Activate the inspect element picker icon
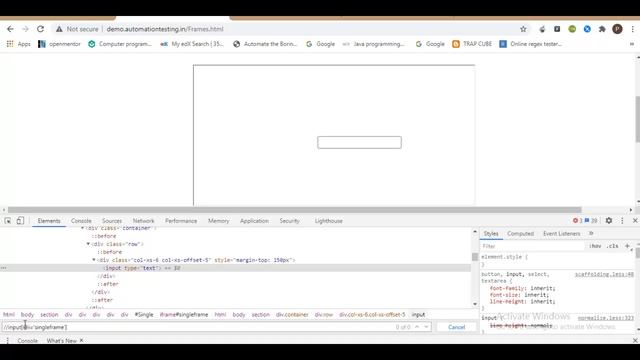The height and width of the screenshot is (360, 640). pos(8,221)
